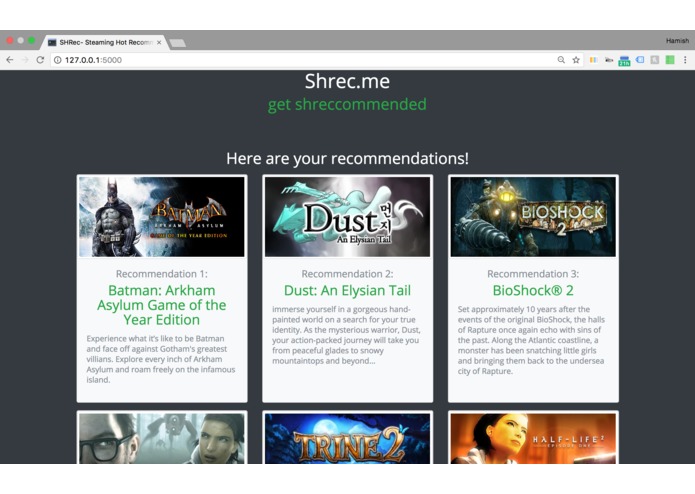Click the Half-Life 2 Episode Two banner image
Image resolution: width=695 pixels, height=494 pixels.
[162, 439]
